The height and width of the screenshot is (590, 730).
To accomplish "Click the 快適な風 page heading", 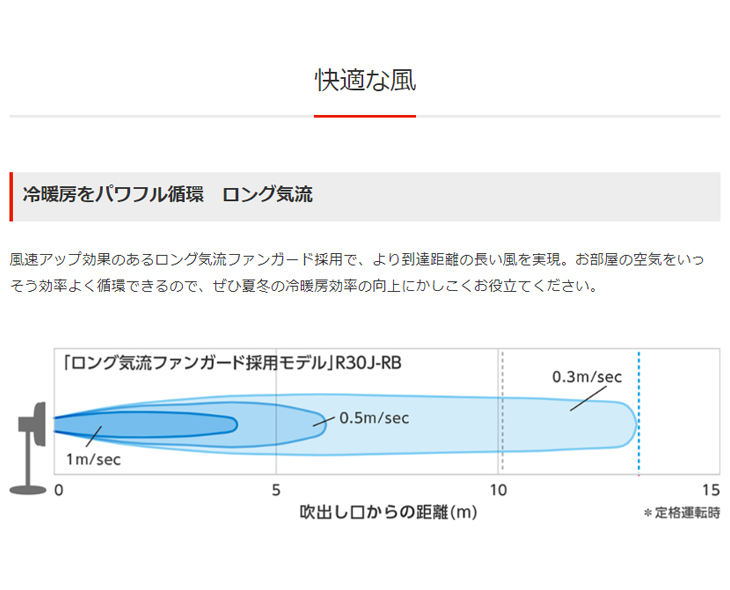I will (x=365, y=80).
